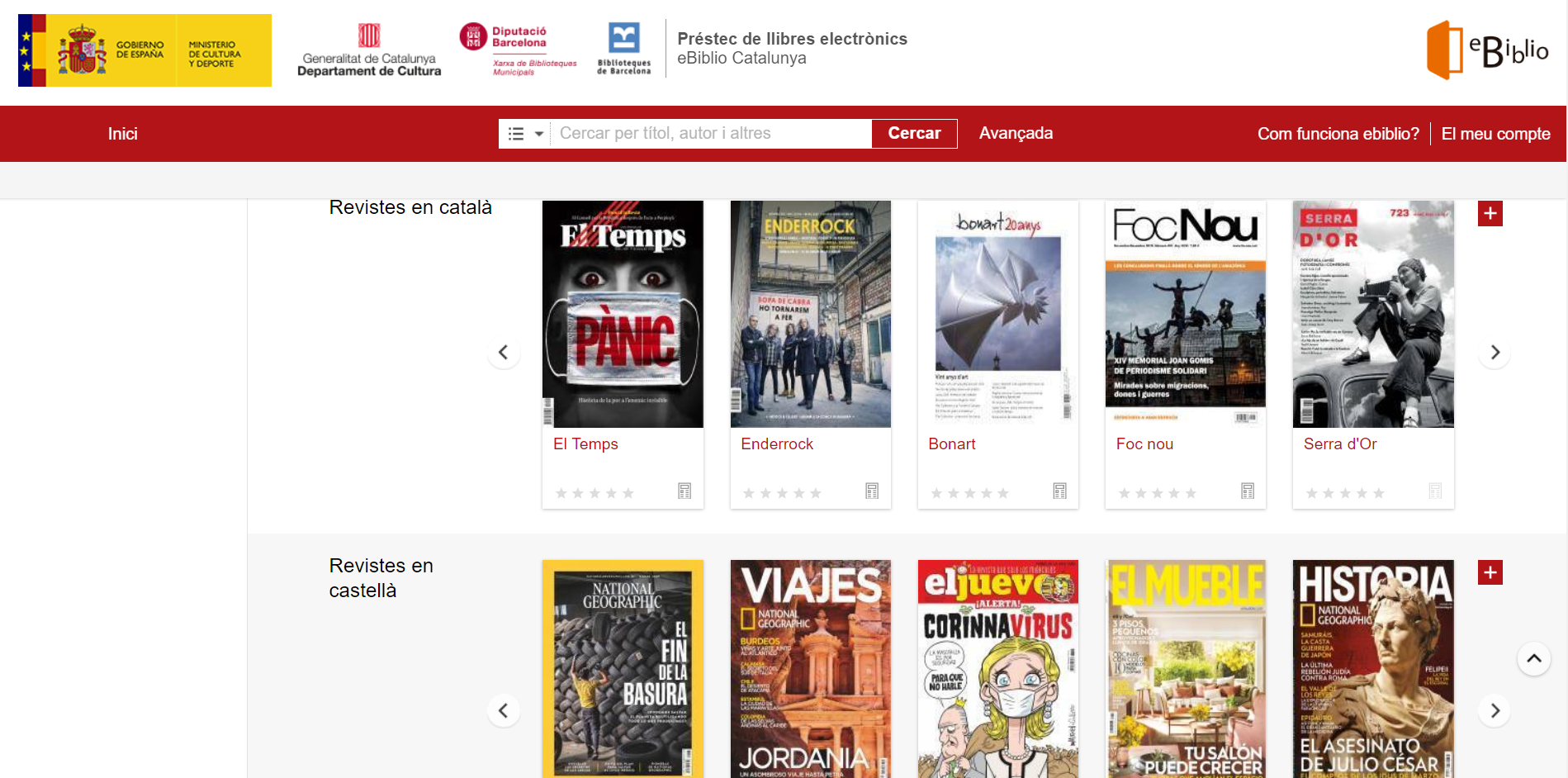This screenshot has width=1568, height=778.
Task: Rate Bonart using its star rating
Action: pos(969,493)
